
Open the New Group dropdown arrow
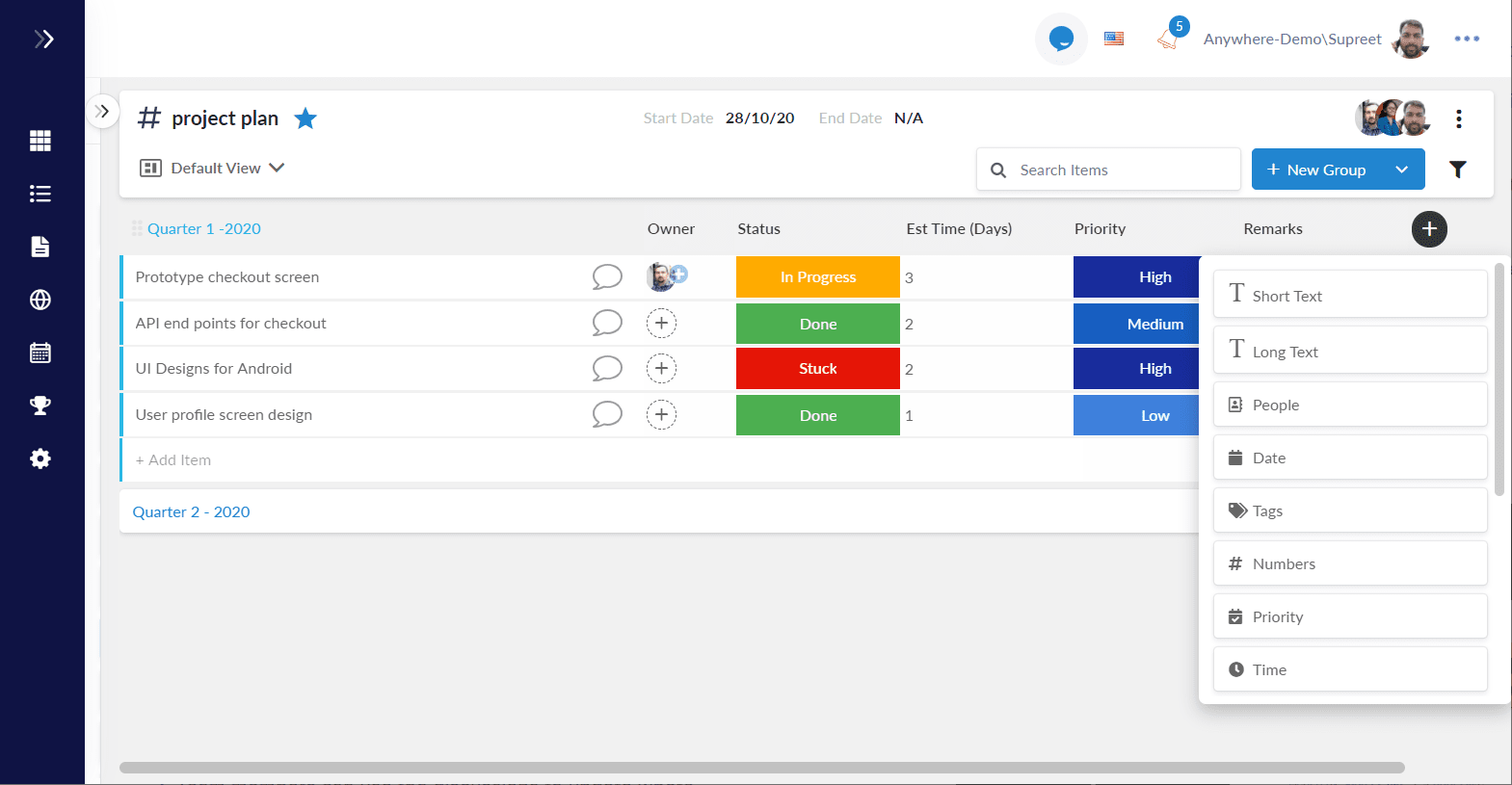[x=1402, y=170]
